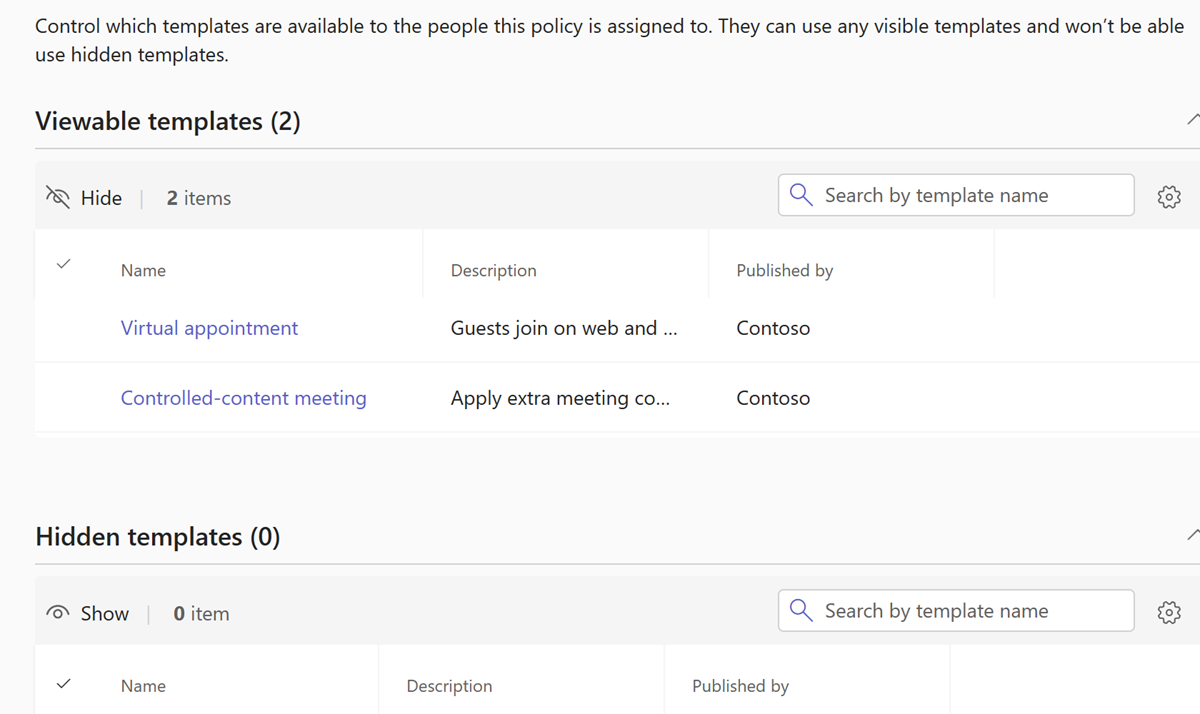
Task: Open the Controlled-content meeting template
Action: coord(243,398)
